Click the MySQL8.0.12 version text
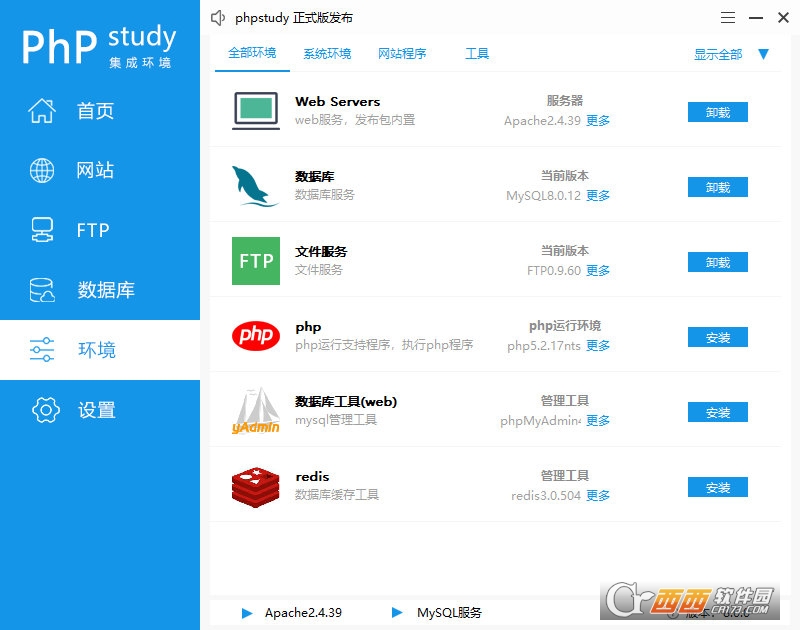Screen dimensions: 800x630 coord(543,195)
